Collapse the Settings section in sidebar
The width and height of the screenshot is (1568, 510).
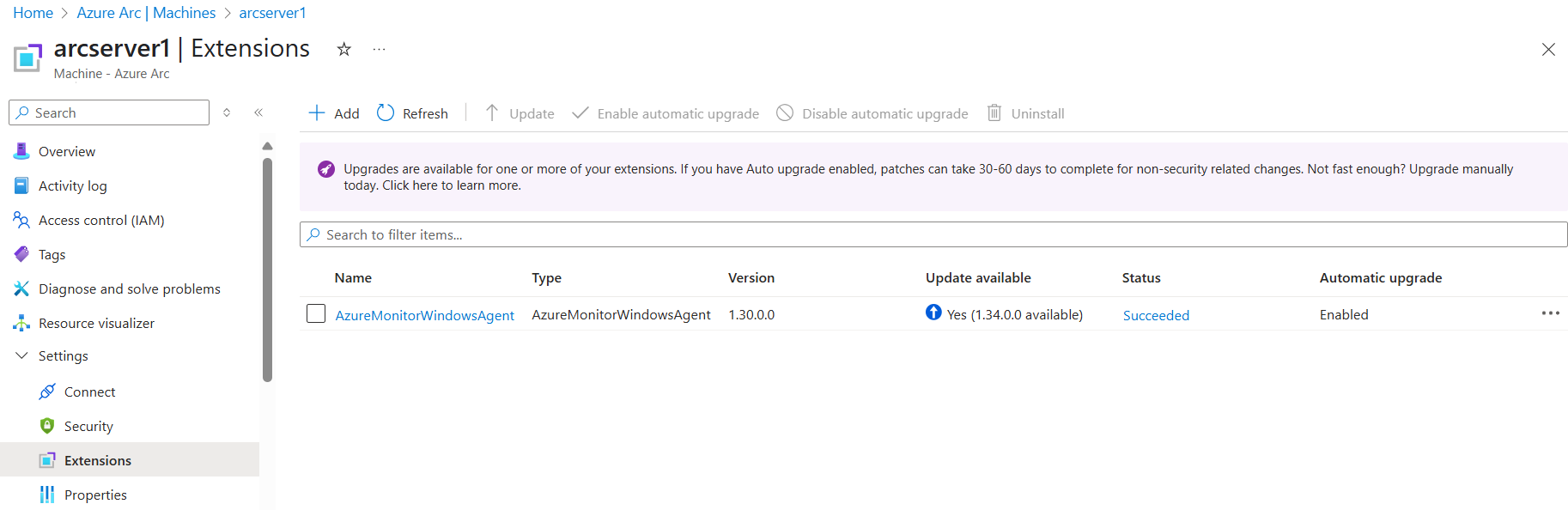click(x=22, y=355)
